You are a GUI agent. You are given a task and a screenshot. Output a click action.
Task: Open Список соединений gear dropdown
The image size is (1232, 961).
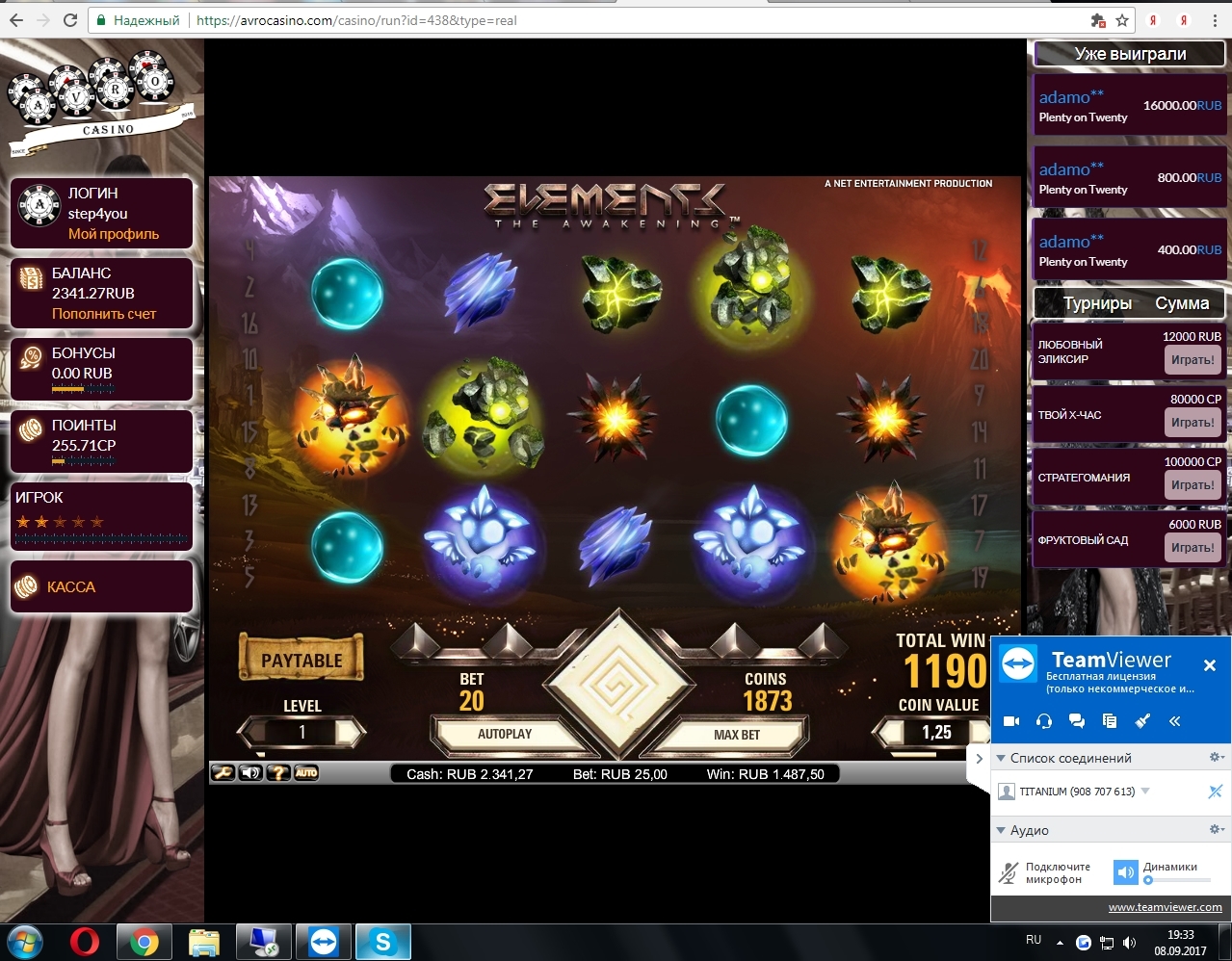(1217, 758)
